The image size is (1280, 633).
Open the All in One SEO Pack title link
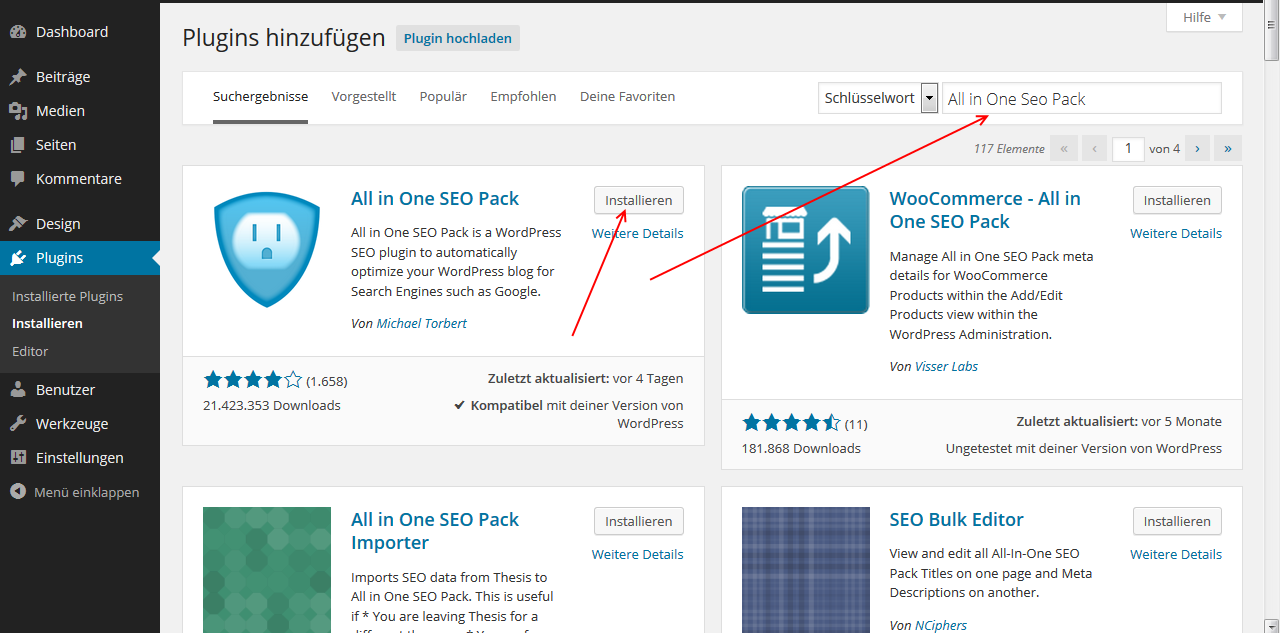click(435, 198)
